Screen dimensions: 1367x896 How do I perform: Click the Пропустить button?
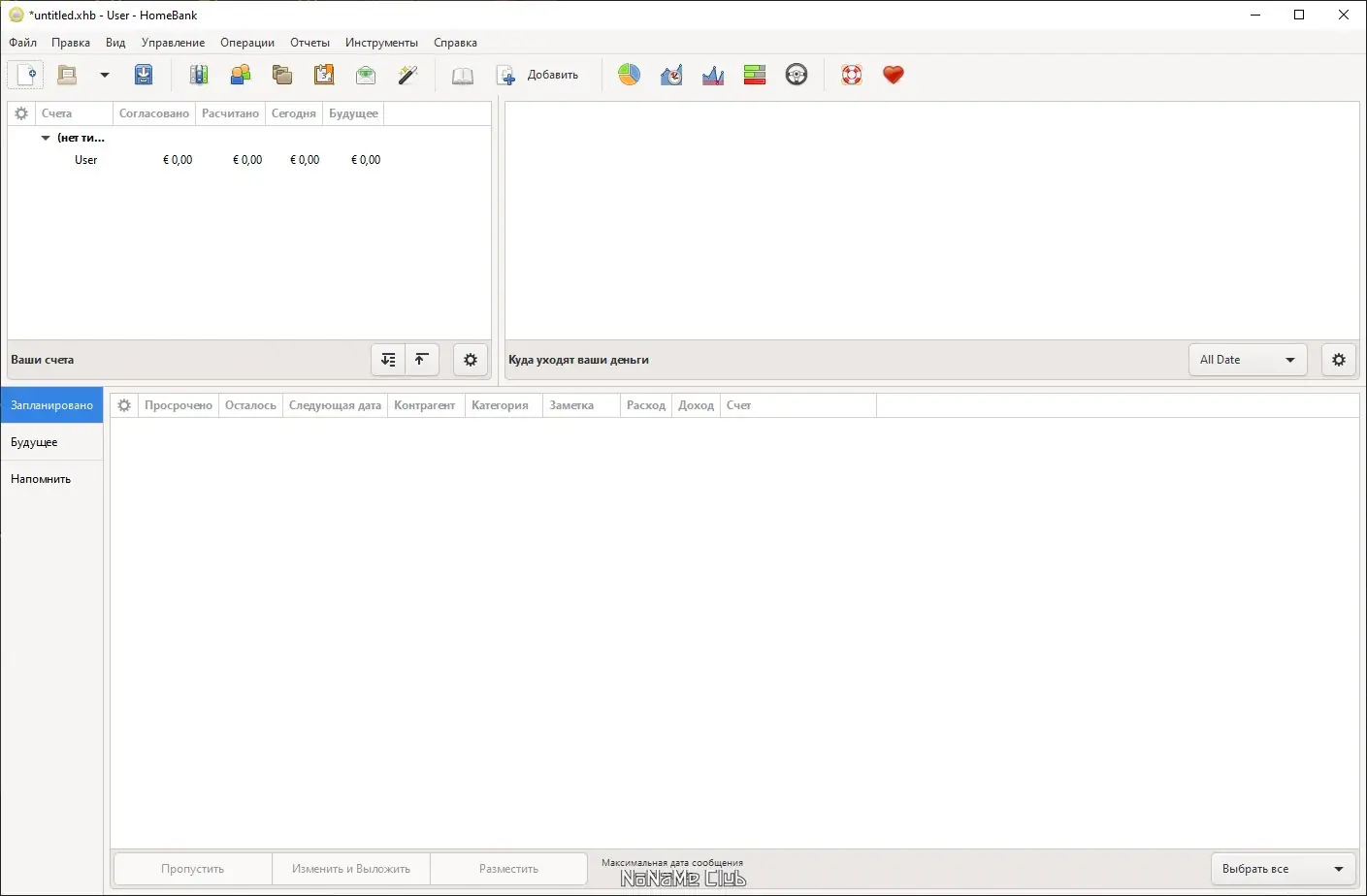[193, 869]
